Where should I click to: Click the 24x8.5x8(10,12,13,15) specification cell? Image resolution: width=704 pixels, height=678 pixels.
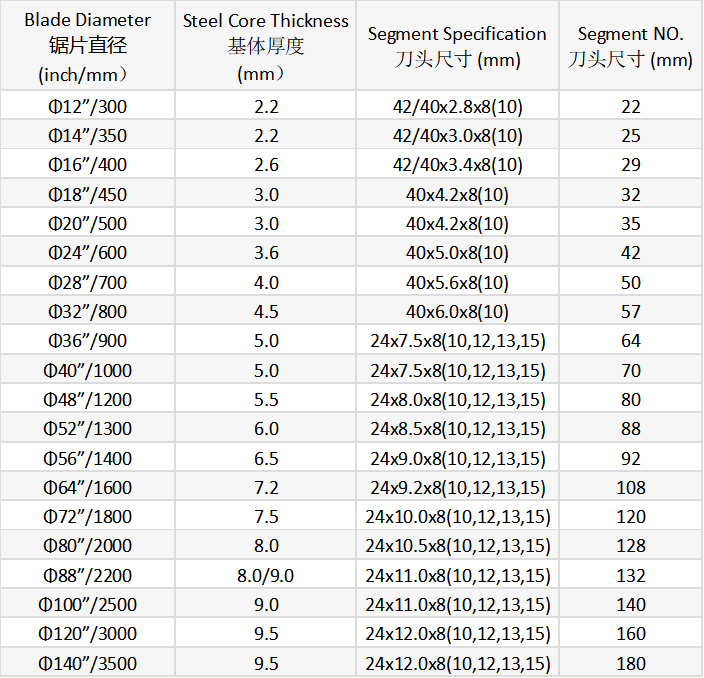tap(457, 428)
